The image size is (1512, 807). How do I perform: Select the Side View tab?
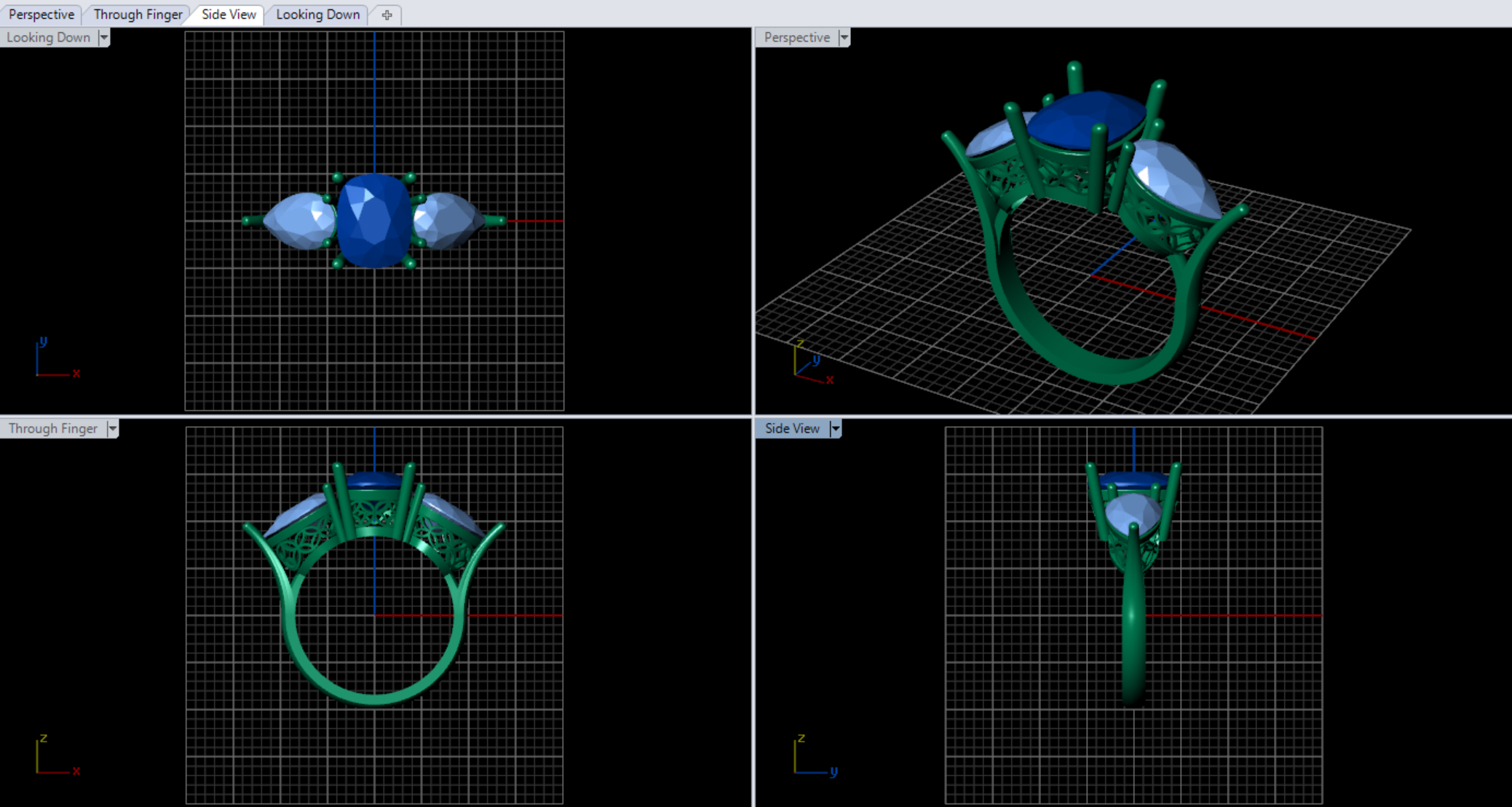click(229, 15)
